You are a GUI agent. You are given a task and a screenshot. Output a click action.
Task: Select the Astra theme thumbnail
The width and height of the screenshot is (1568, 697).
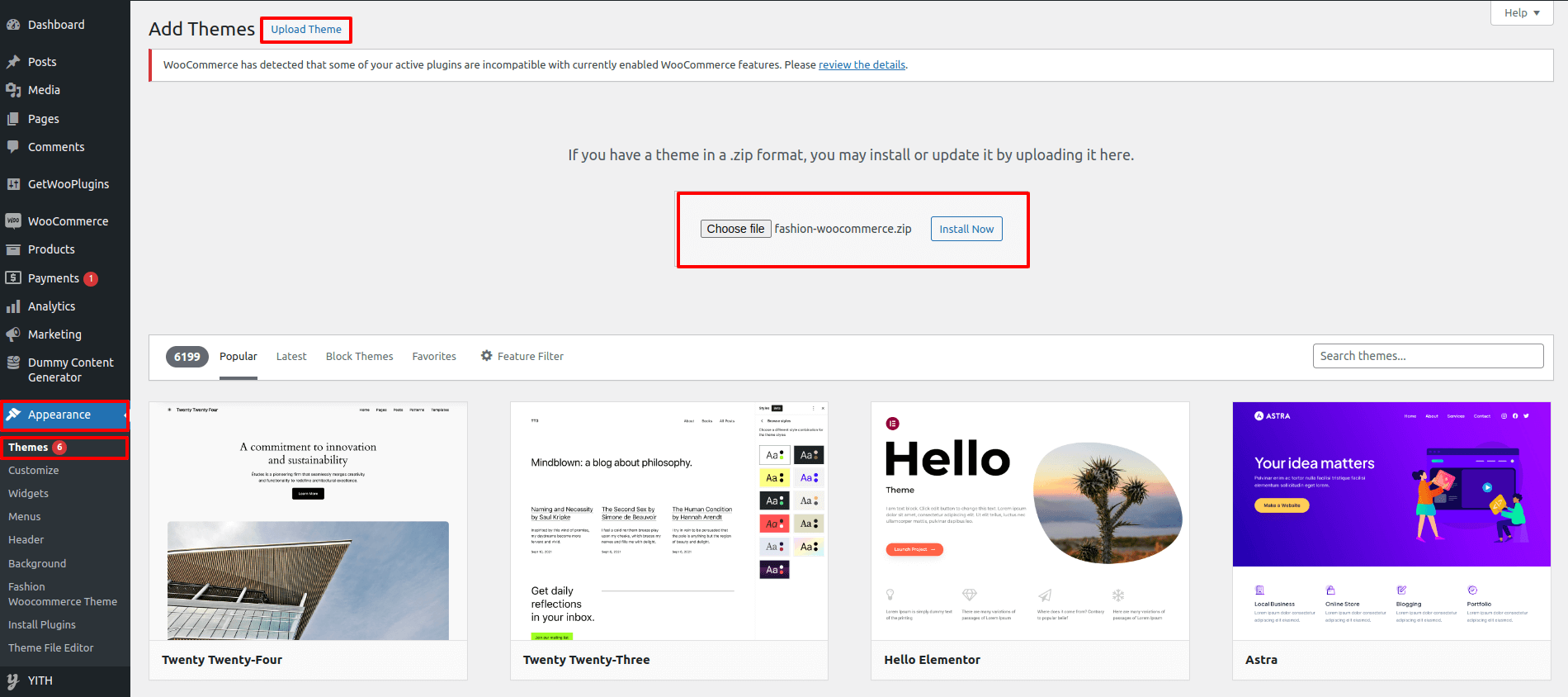(1391, 520)
